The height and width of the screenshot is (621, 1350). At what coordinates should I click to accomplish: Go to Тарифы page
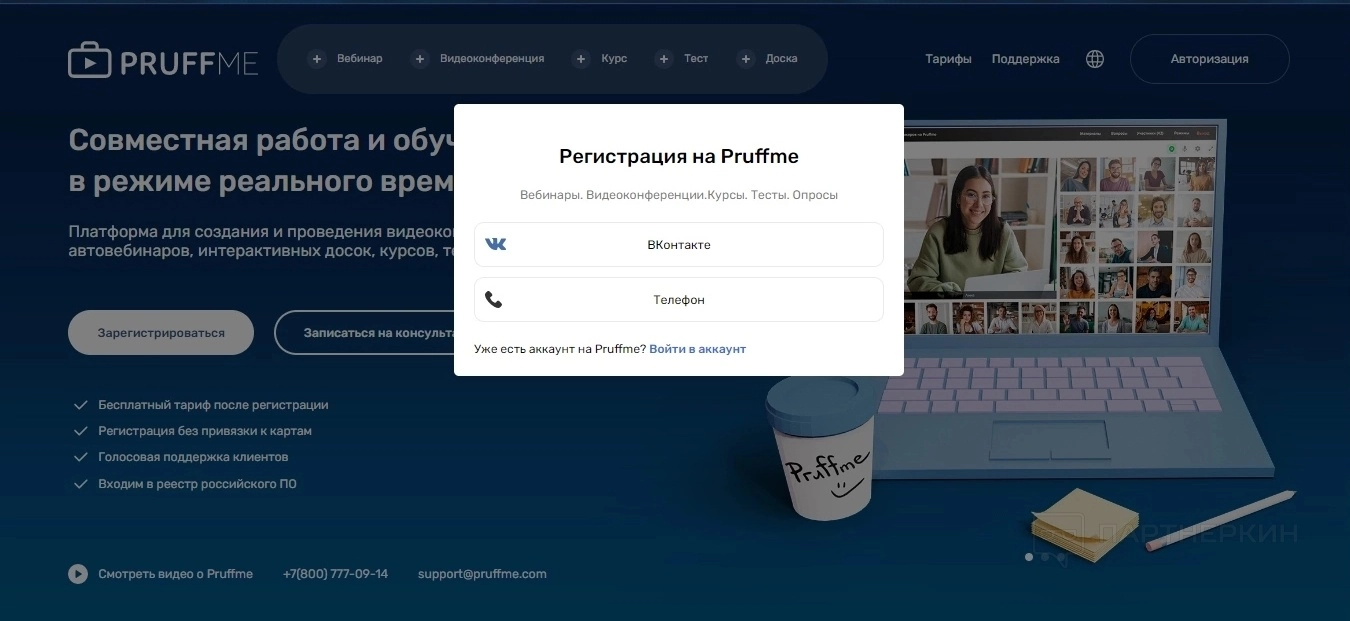point(948,59)
